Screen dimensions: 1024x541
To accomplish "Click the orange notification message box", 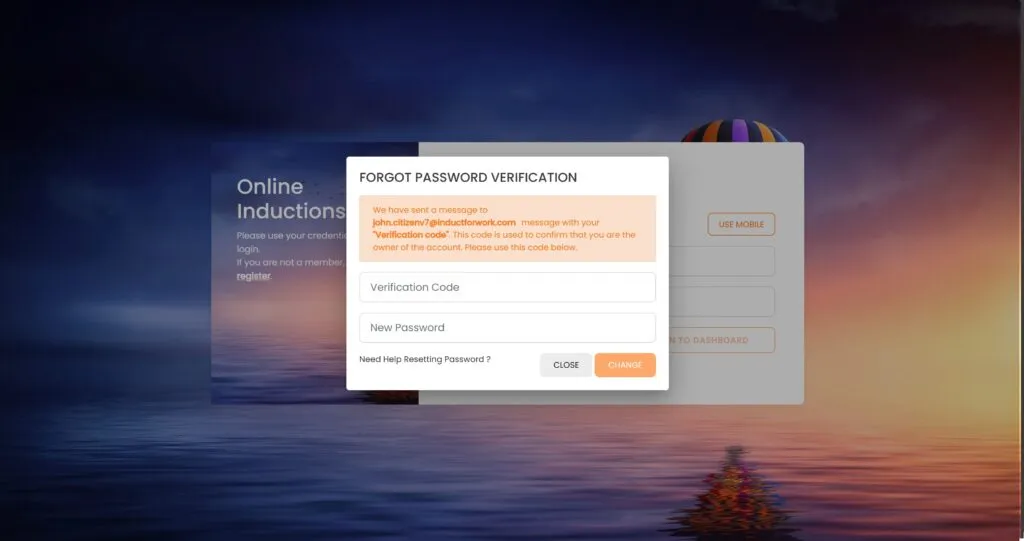I will pos(507,229).
